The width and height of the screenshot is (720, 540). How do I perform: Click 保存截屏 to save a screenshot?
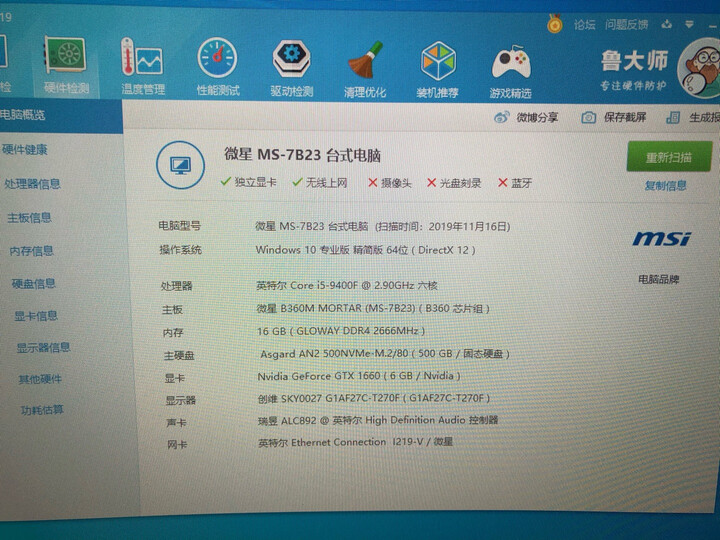pos(625,118)
